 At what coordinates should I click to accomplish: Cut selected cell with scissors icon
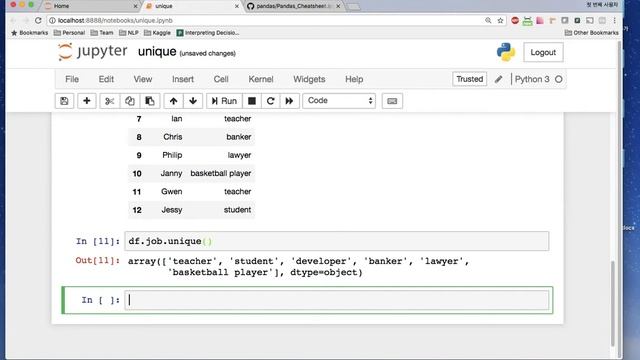click(x=109, y=101)
